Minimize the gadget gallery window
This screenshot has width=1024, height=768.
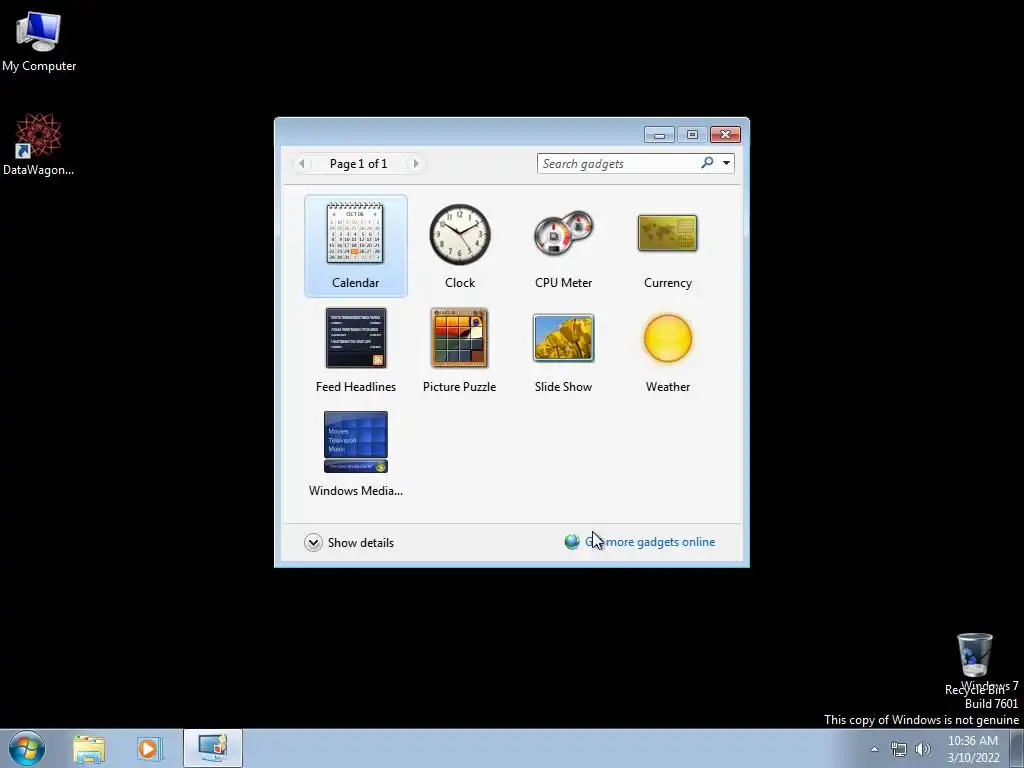[x=659, y=135]
